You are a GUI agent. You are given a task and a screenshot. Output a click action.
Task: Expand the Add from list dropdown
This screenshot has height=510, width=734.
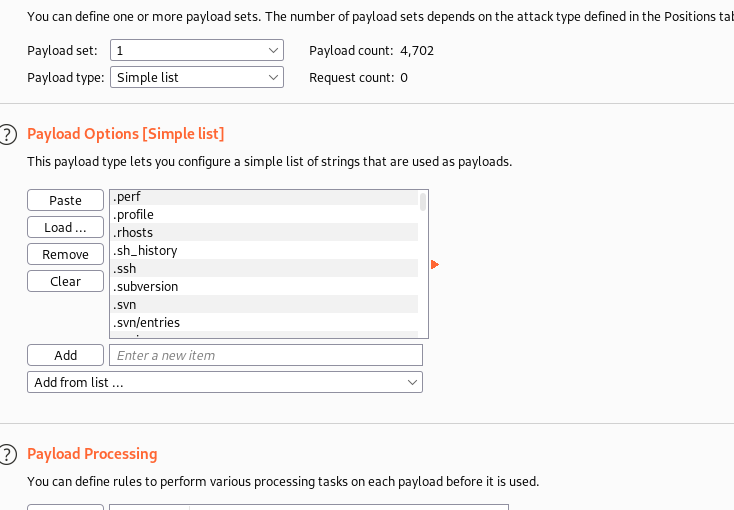point(224,382)
